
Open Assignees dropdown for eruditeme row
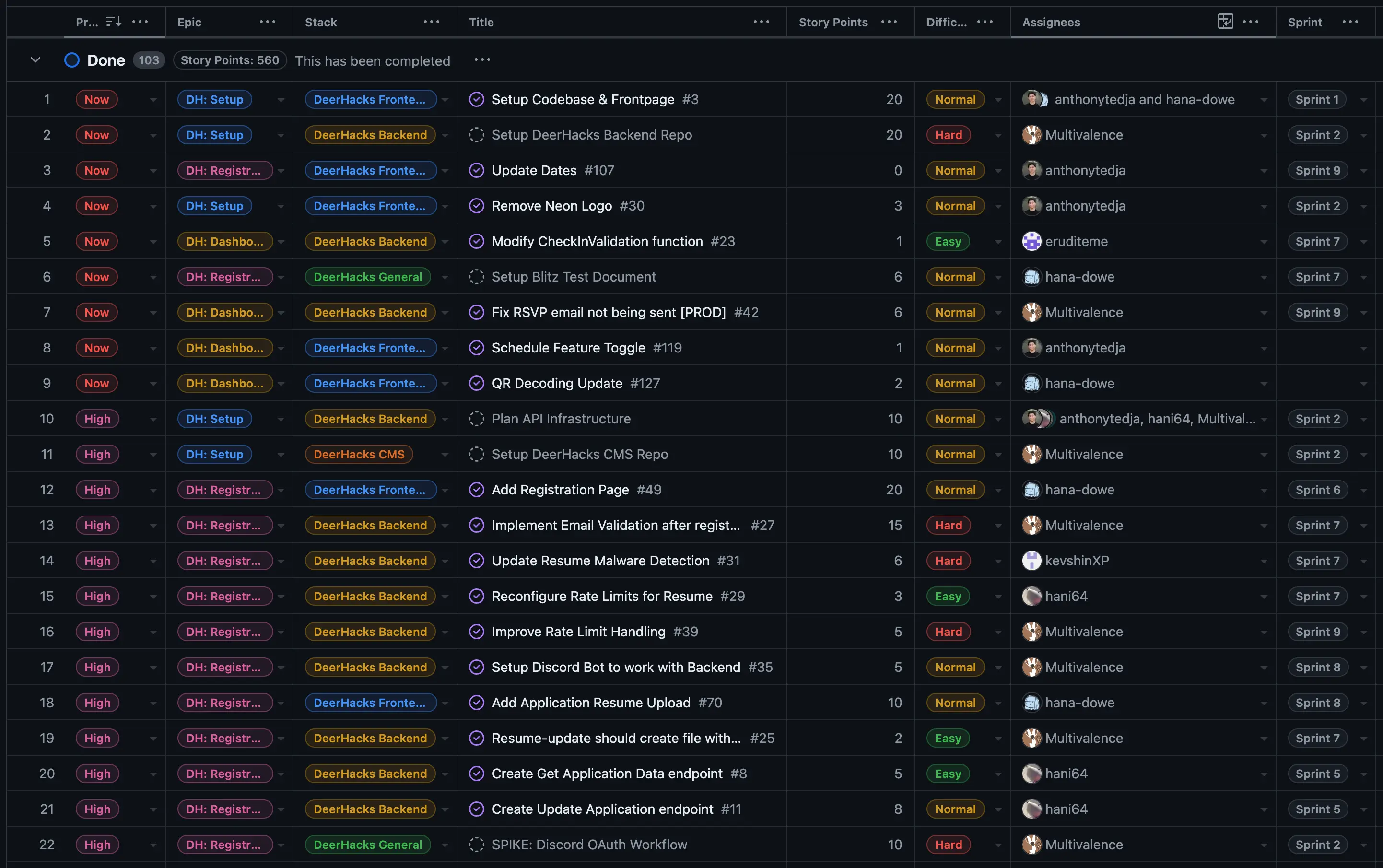point(1263,242)
